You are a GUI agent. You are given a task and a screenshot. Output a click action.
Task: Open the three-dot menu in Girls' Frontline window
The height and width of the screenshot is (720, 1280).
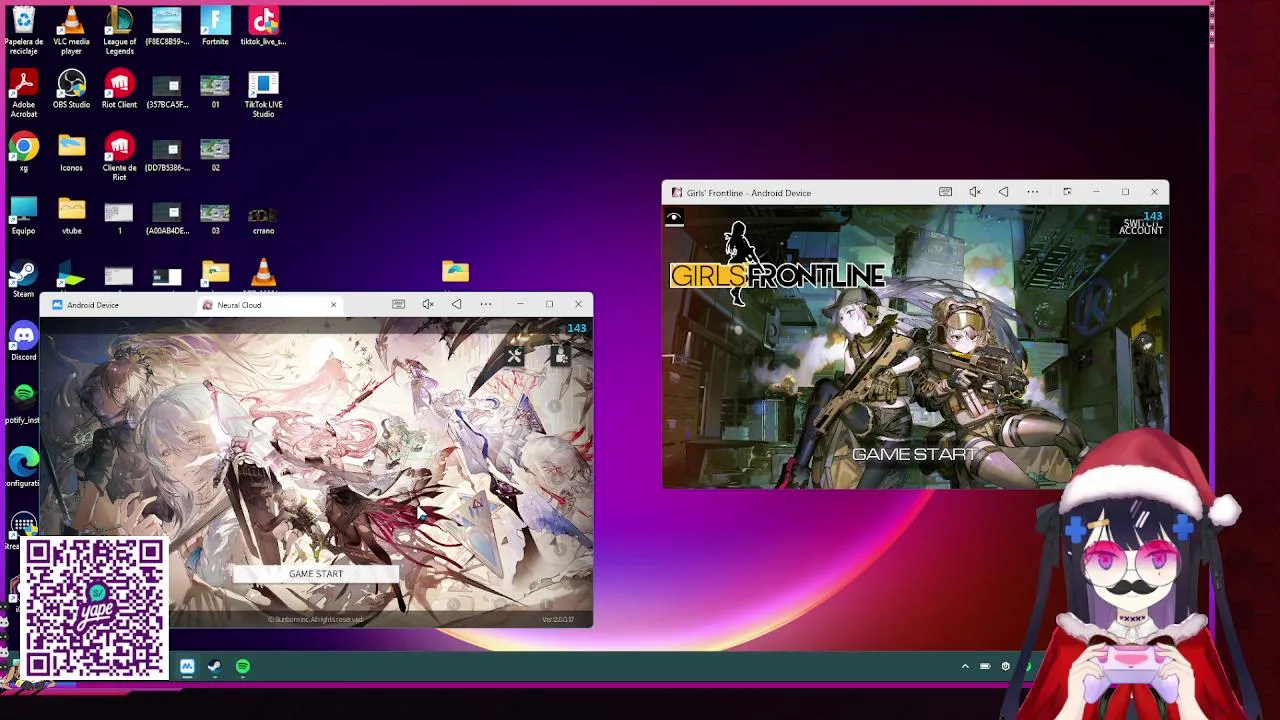[x=1033, y=192]
